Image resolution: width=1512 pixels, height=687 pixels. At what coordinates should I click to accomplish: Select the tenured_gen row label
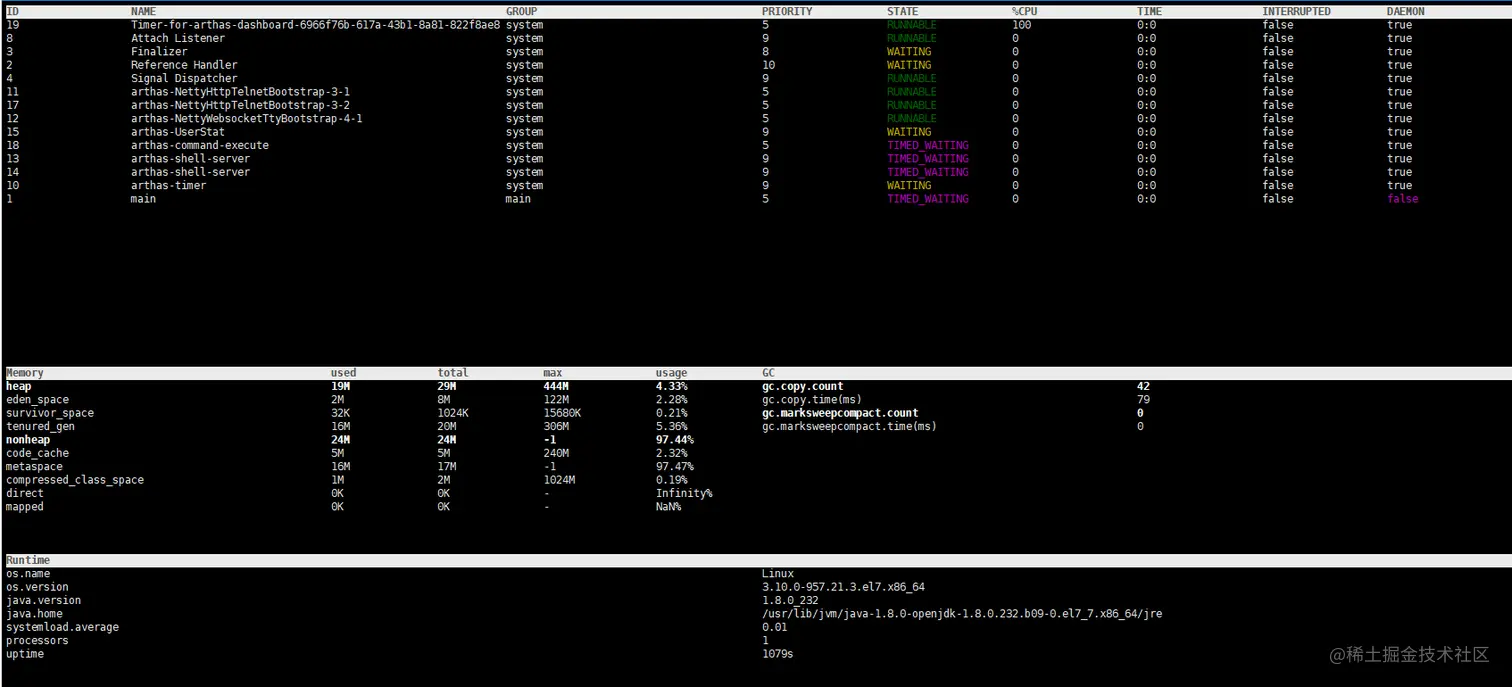coord(40,426)
